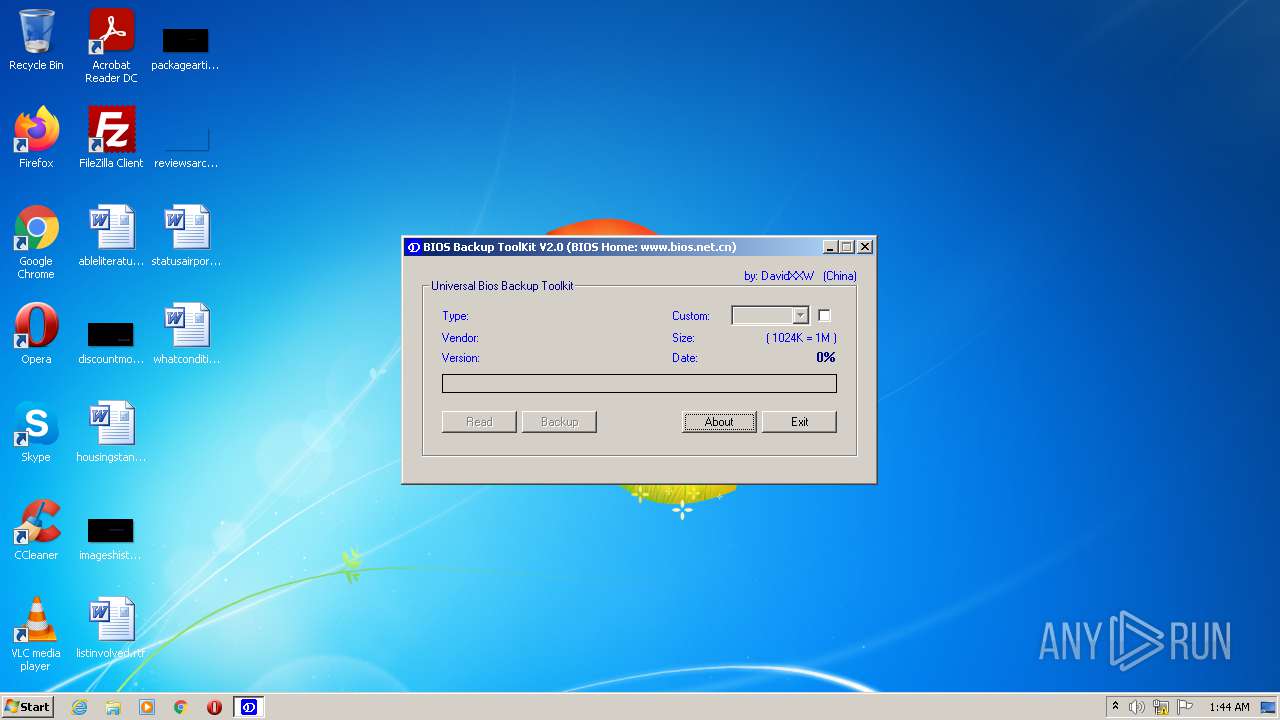Launch the Opera desktop shortcut

coord(36,334)
